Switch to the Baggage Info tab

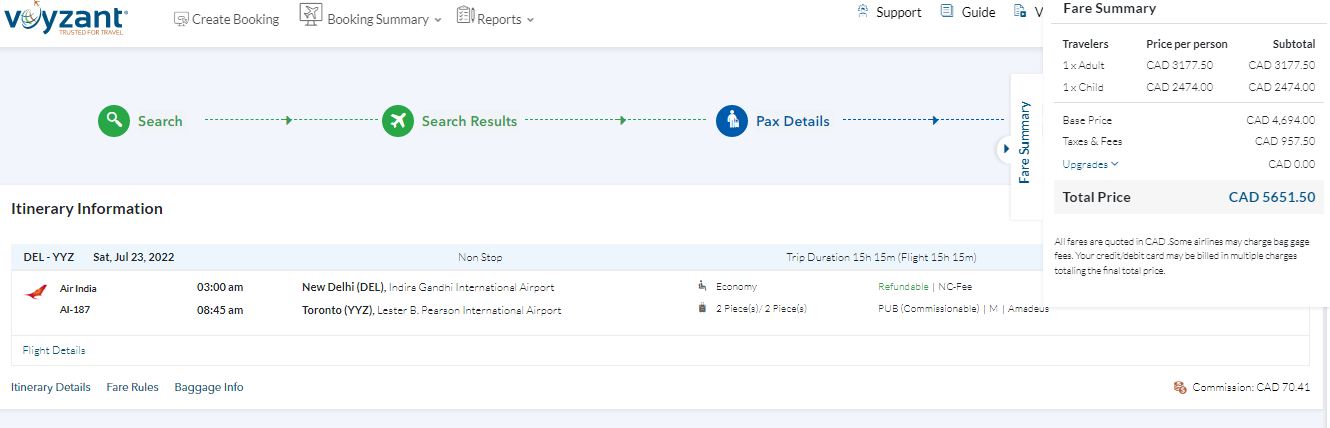point(208,387)
